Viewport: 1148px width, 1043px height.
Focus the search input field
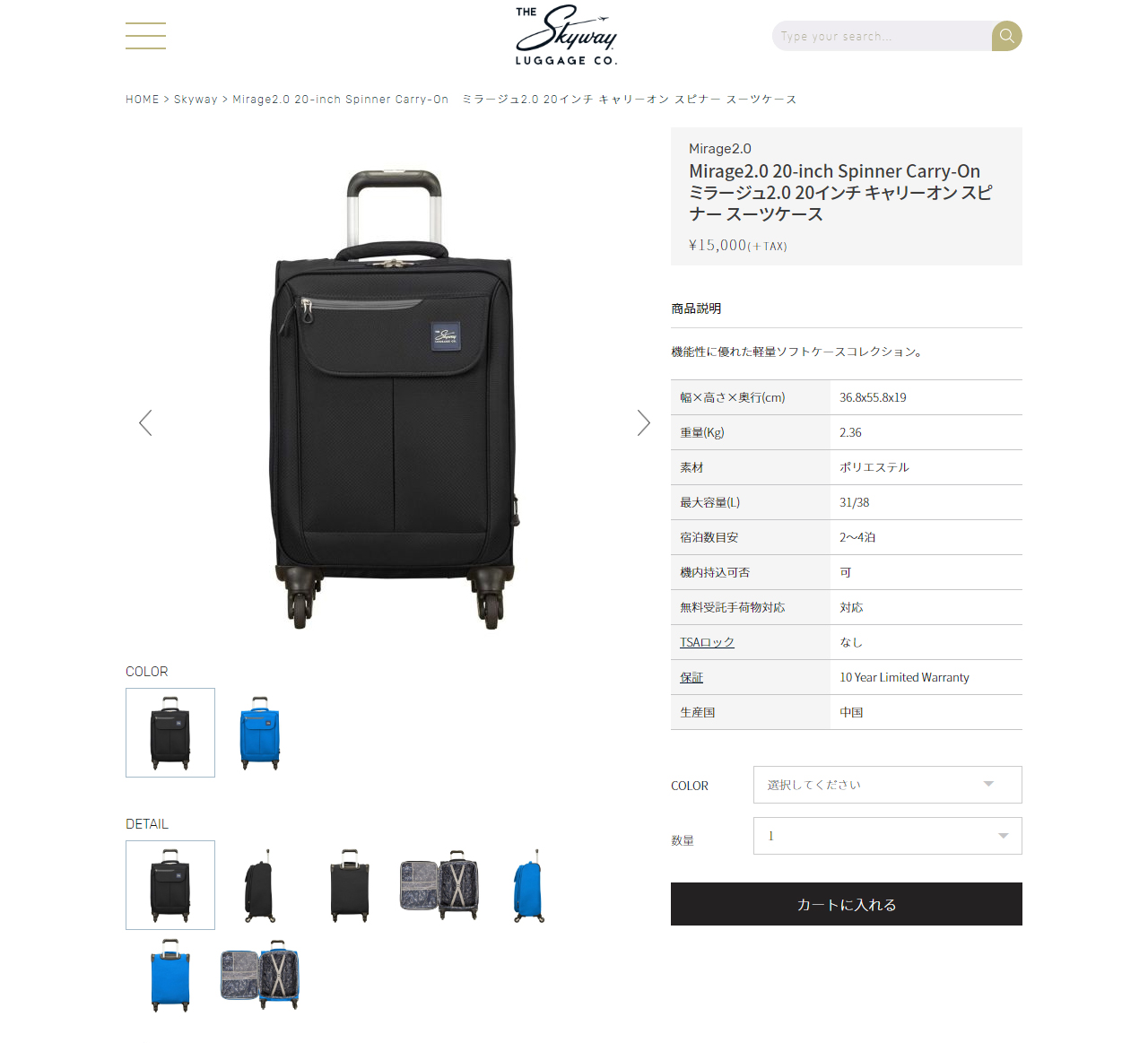click(882, 36)
